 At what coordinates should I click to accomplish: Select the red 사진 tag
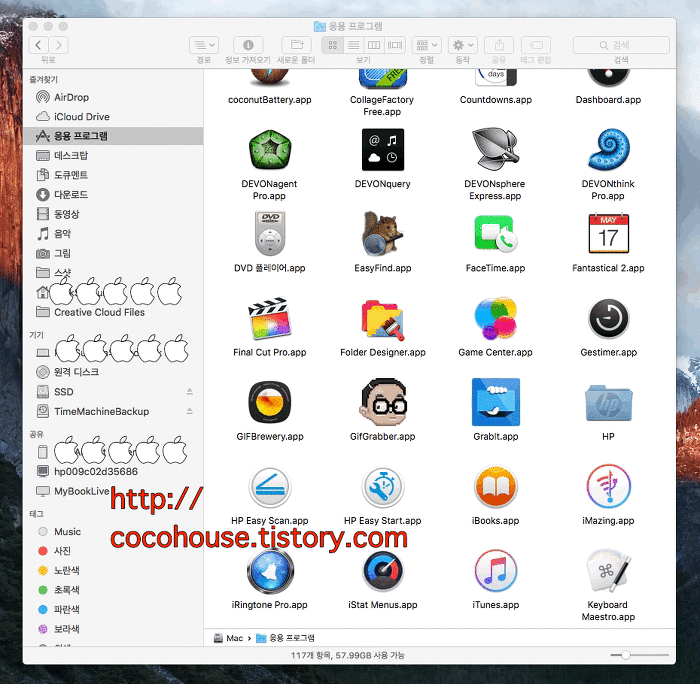tap(113, 551)
